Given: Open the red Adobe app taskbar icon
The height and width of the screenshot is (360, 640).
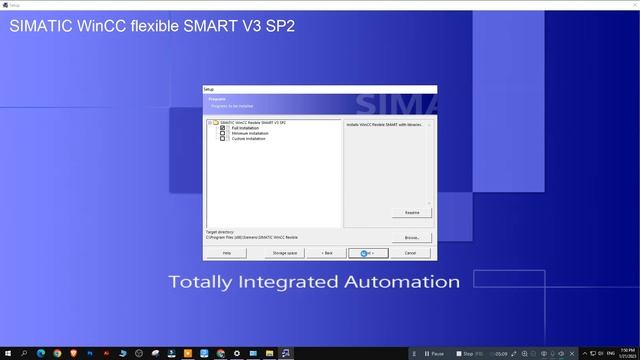Looking at the screenshot, I should 106,353.
